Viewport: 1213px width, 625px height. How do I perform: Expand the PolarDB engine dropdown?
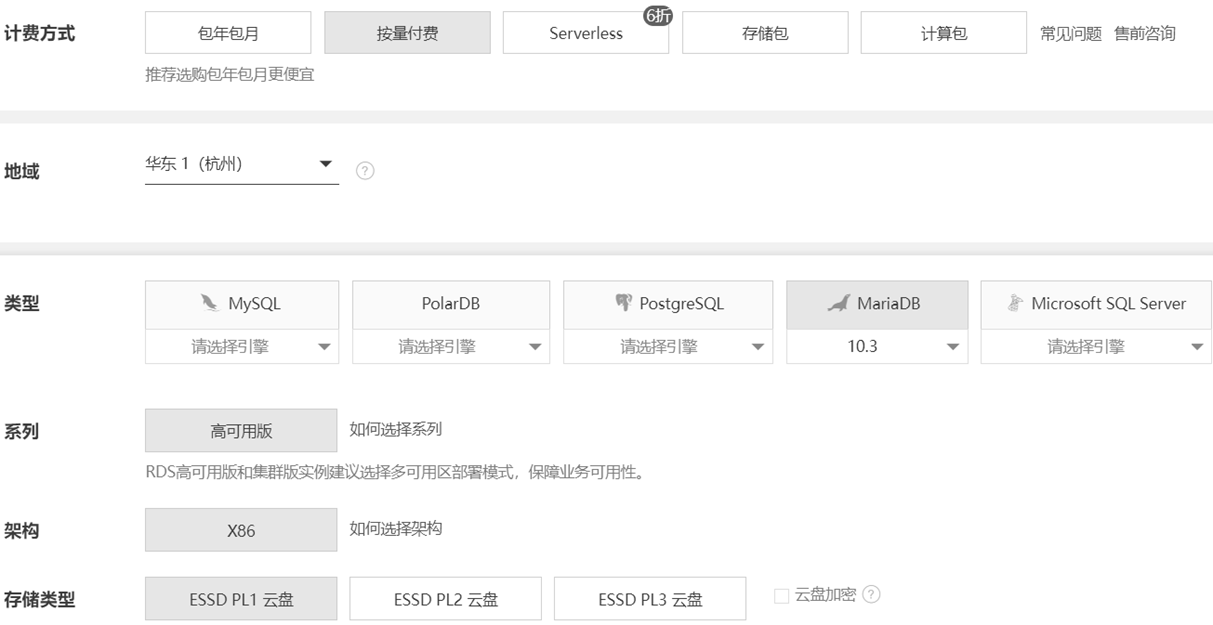(451, 347)
